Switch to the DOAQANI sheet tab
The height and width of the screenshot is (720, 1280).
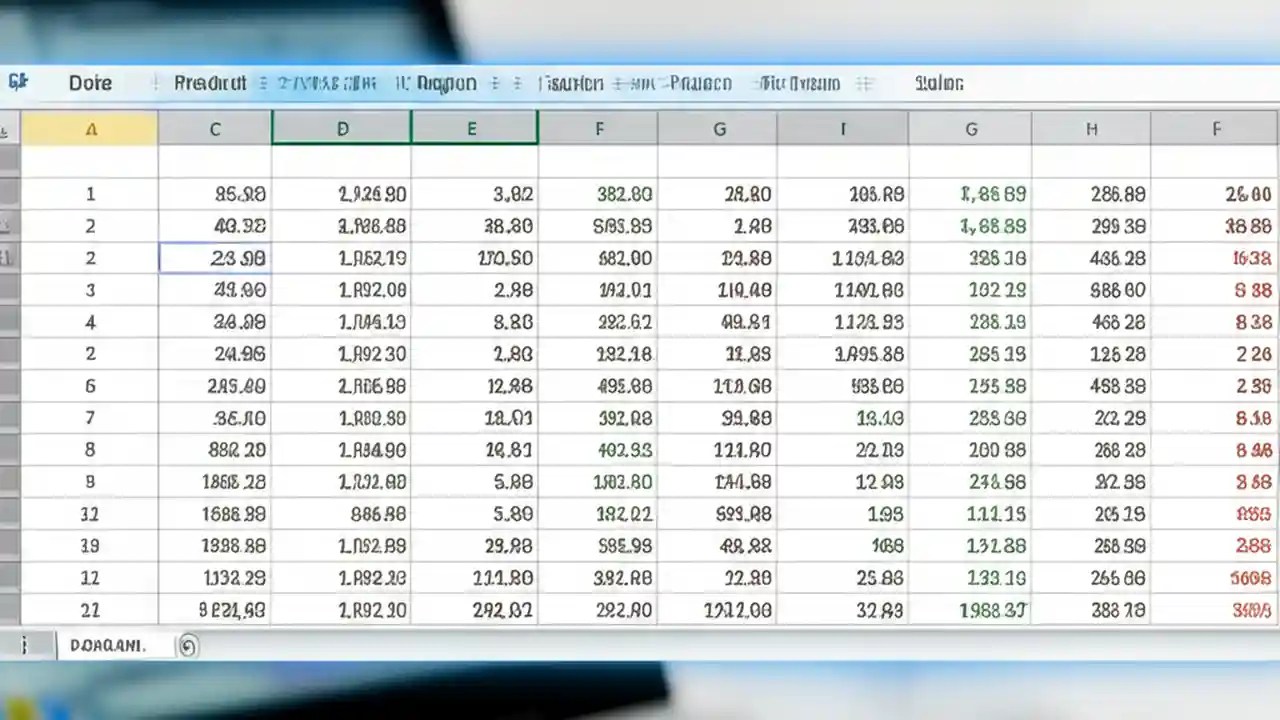[x=110, y=645]
